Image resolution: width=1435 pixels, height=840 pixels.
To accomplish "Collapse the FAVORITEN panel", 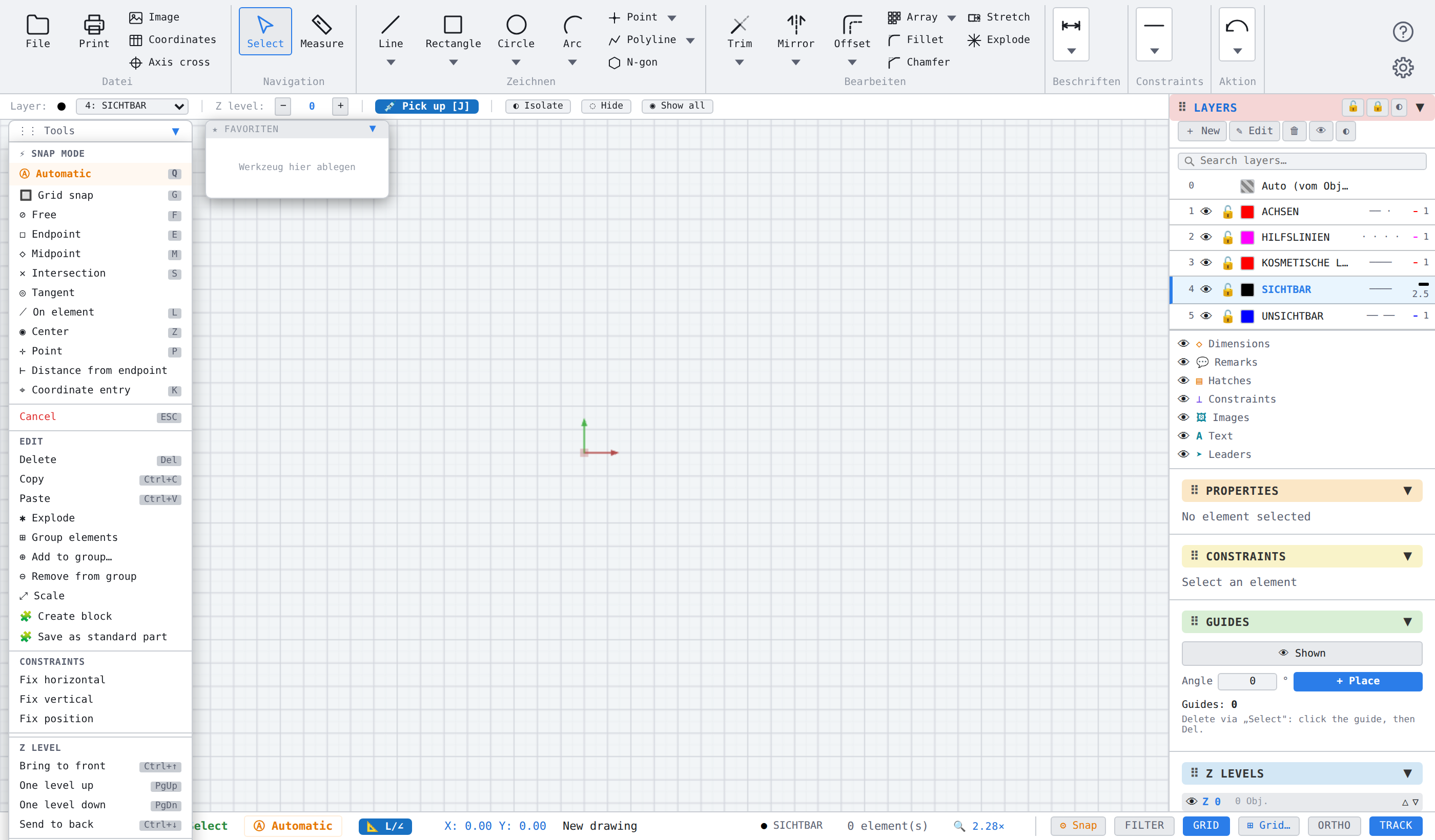I will click(x=373, y=129).
